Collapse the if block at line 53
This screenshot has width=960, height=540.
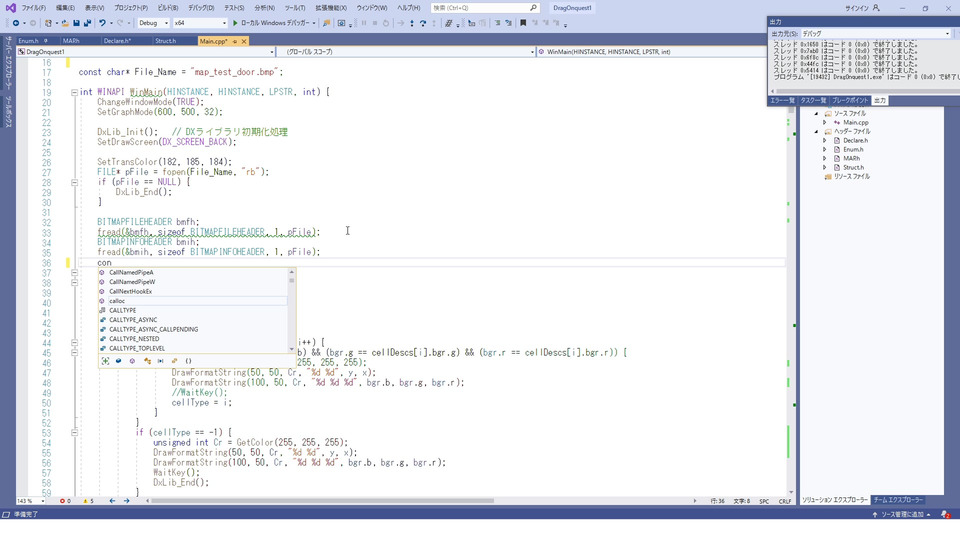click(74, 433)
